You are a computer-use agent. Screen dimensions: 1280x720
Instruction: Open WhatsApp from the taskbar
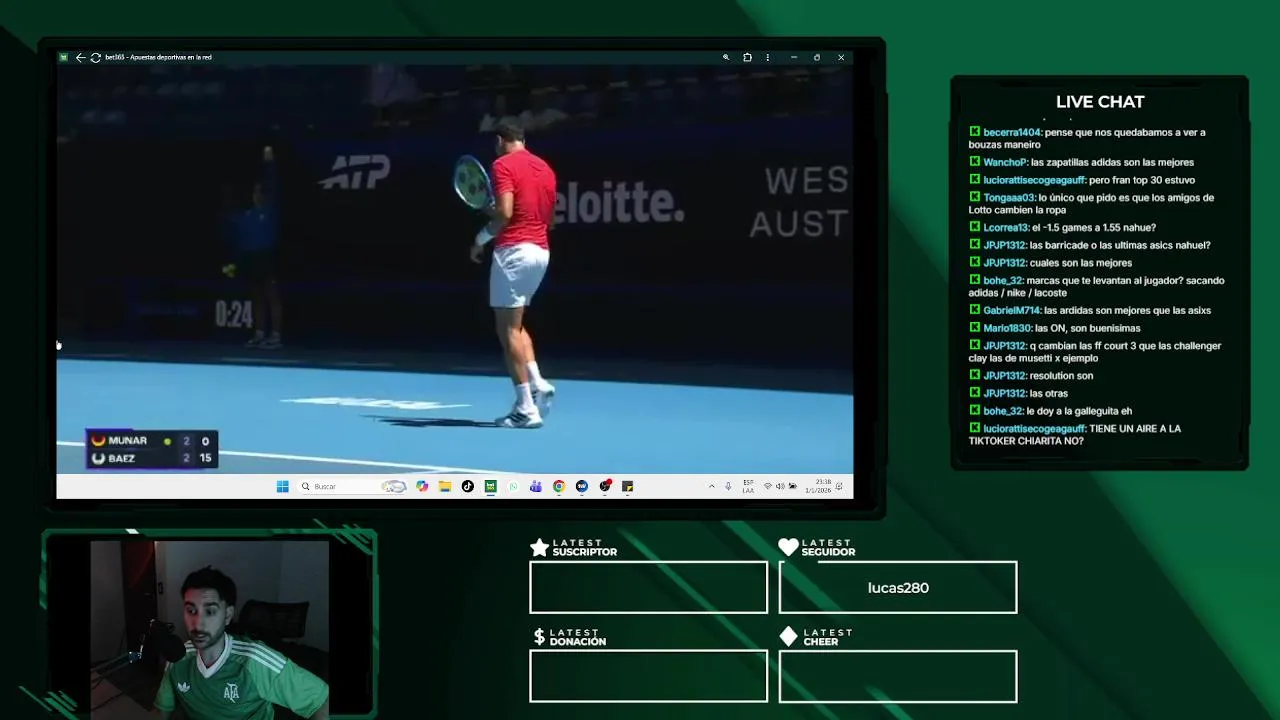(513, 486)
